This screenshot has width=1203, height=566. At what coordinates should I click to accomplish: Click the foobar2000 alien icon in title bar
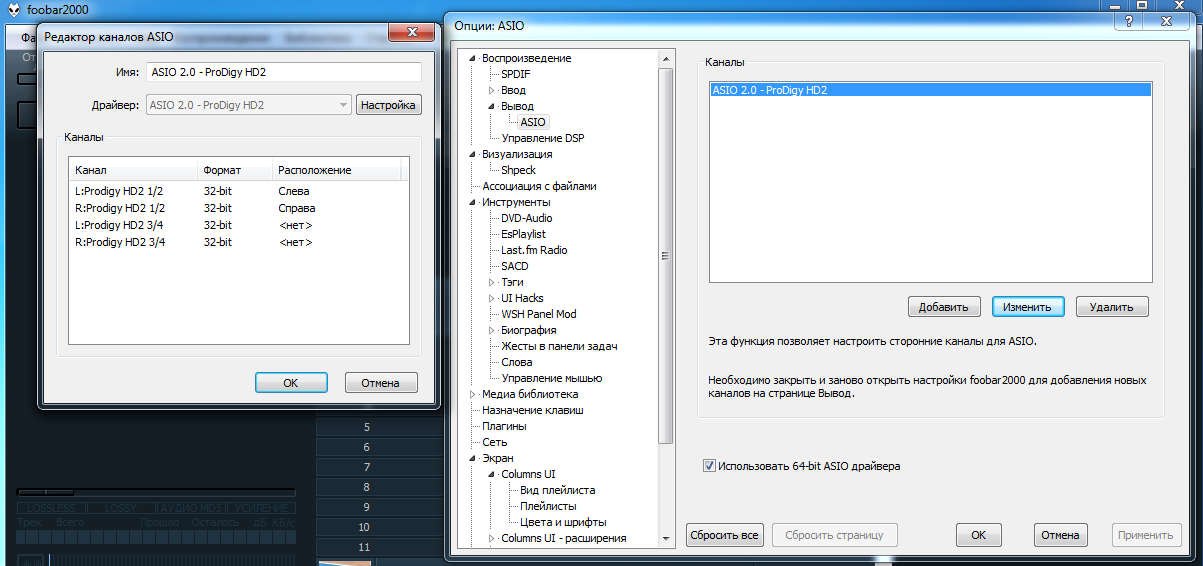click(x=12, y=8)
